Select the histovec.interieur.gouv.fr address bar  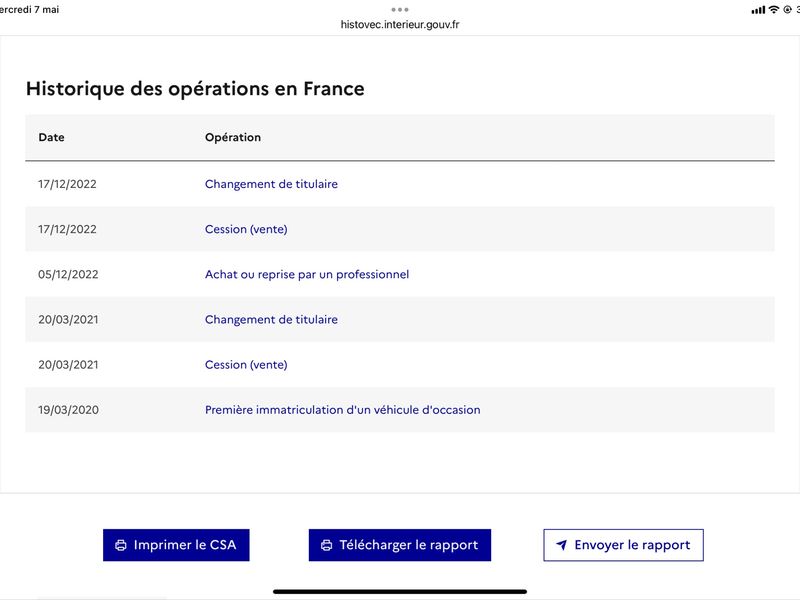coord(399,24)
